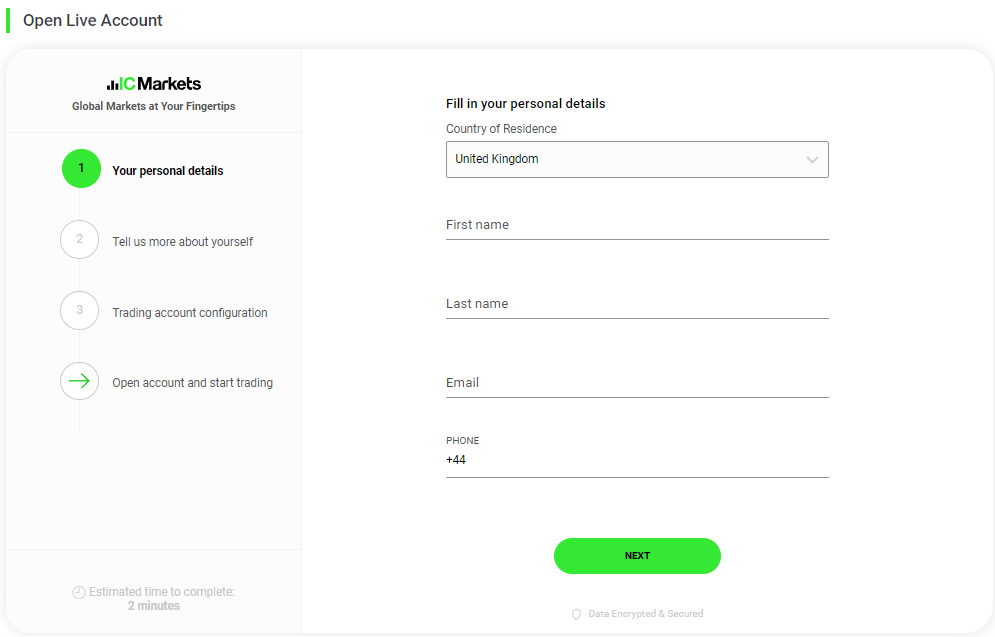This screenshot has height=637, width=995.
Task: Click the clock icon near estimated time
Action: [x=79, y=593]
